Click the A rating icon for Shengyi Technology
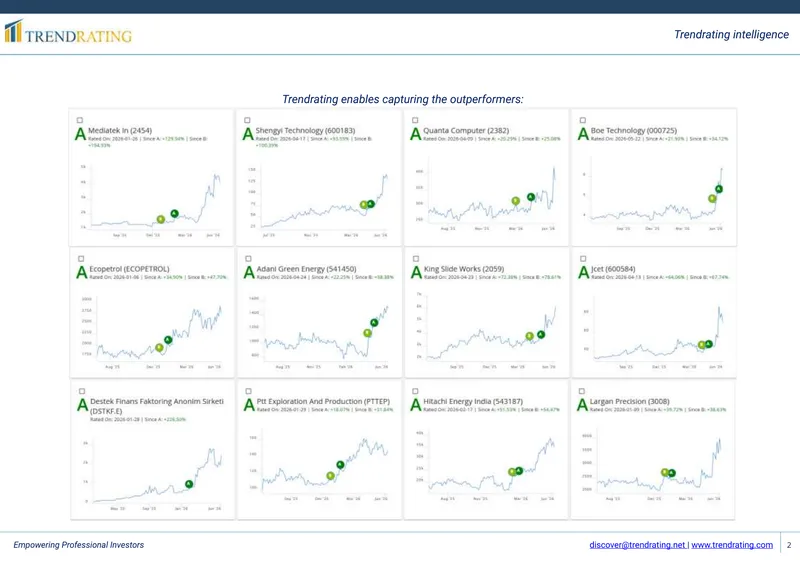The width and height of the screenshot is (800, 566). click(x=248, y=134)
